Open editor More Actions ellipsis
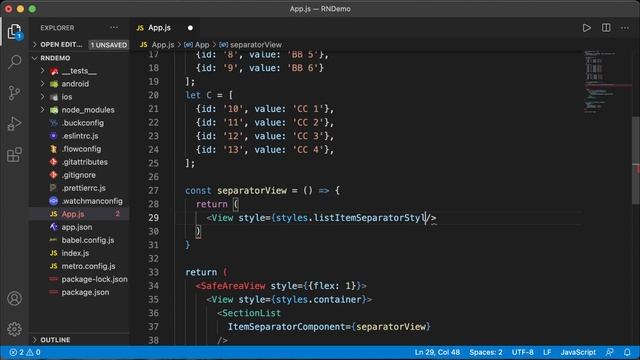The width and height of the screenshot is (640, 360). [625, 28]
